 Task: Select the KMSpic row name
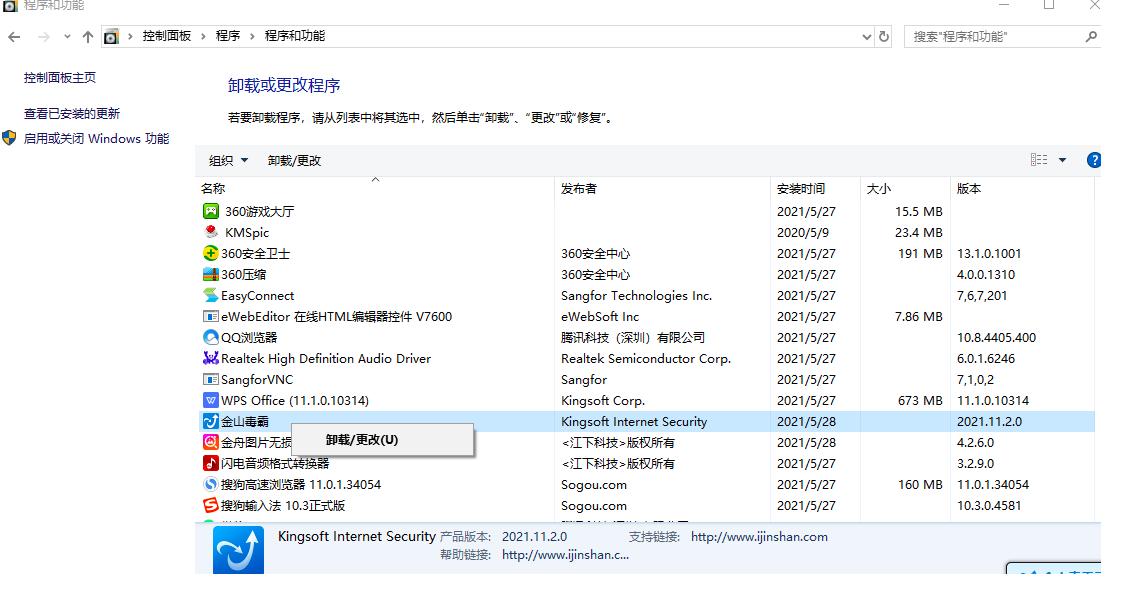(247, 232)
